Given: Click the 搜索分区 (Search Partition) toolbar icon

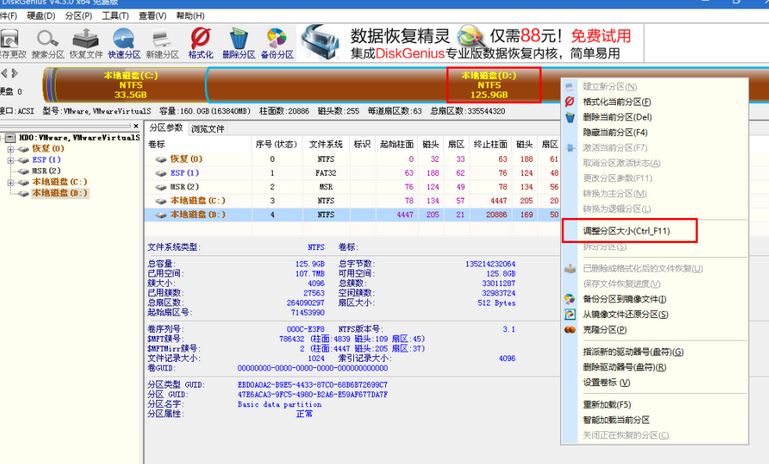Looking at the screenshot, I should [x=46, y=41].
